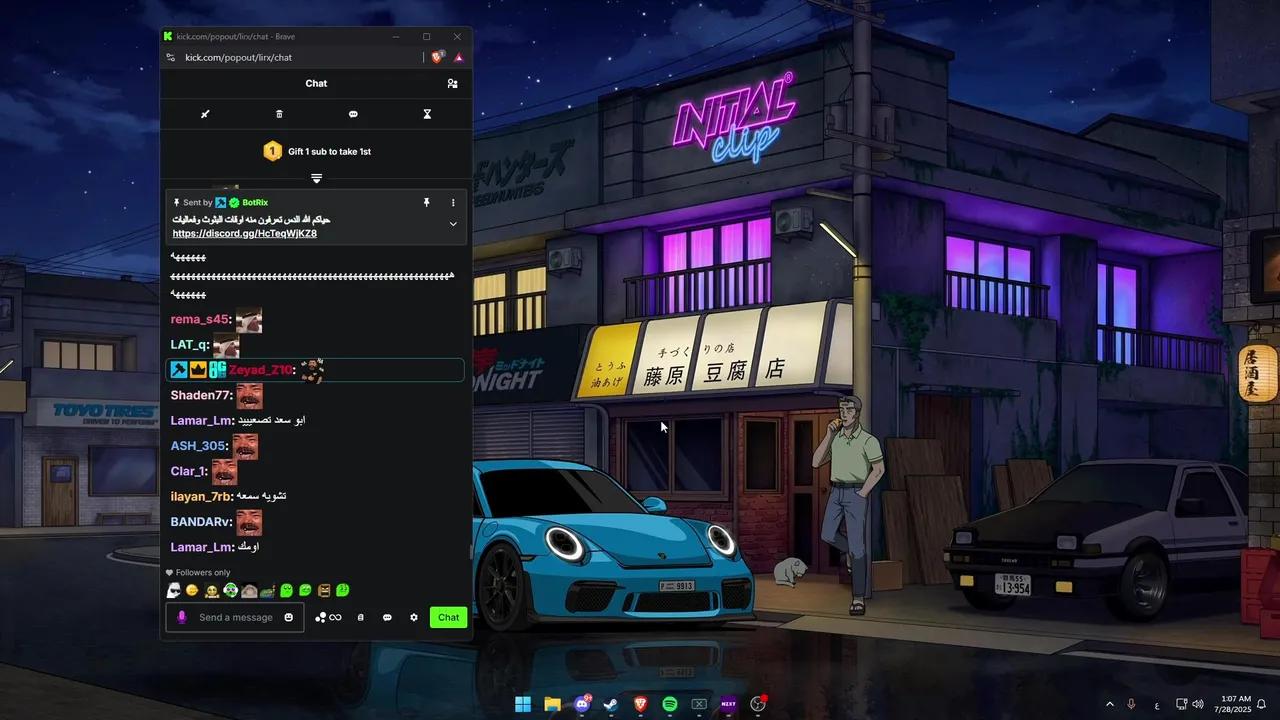Click the purple microphone icon in message box
The width and height of the screenshot is (1280, 720).
tap(182, 618)
